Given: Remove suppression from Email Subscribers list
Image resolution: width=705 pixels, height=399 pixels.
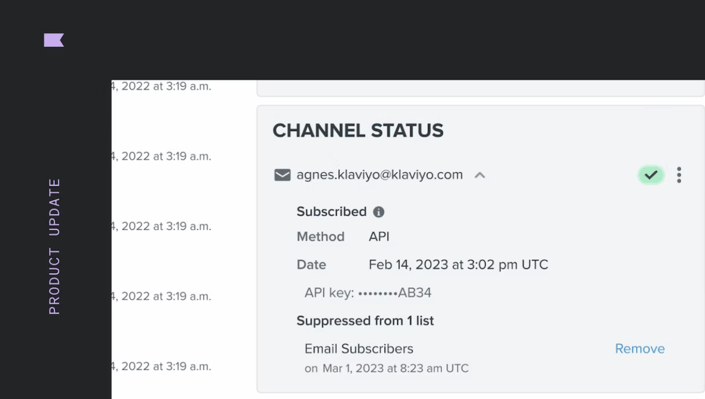Looking at the screenshot, I should 640,349.
